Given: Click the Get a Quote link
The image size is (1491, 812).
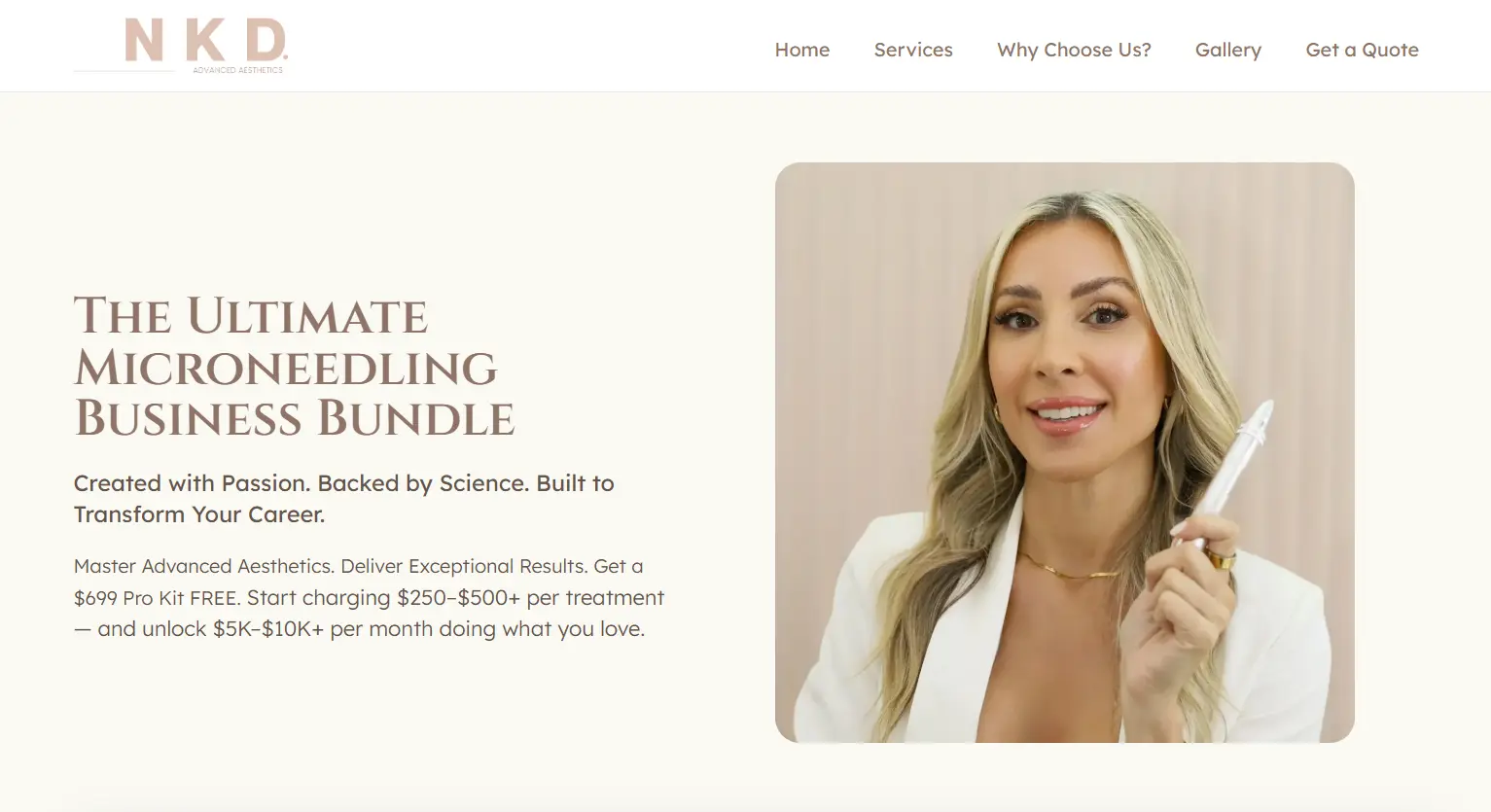Looking at the screenshot, I should coord(1362,50).
